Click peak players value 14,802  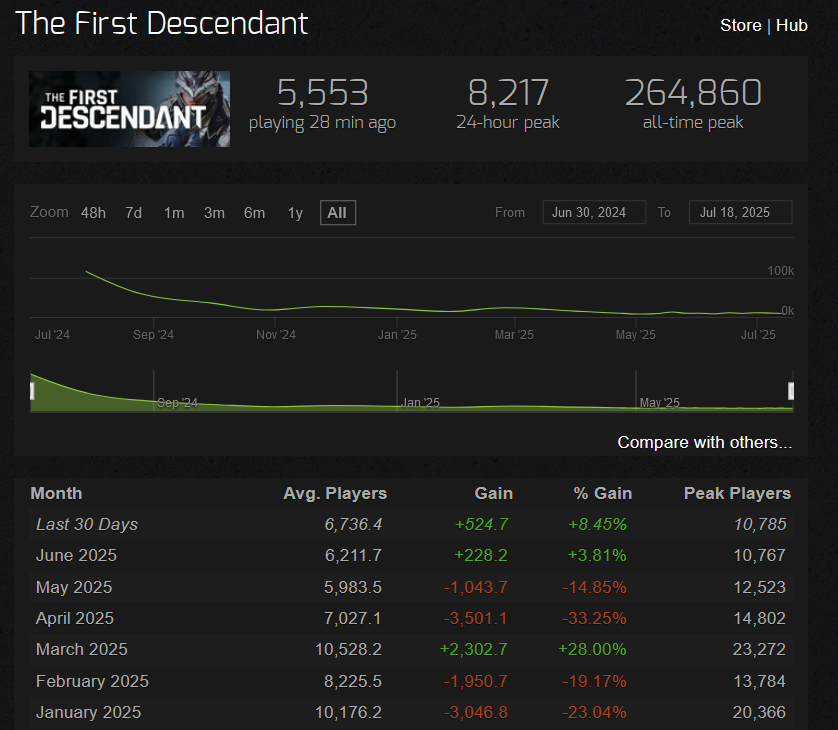pyautogui.click(x=759, y=618)
